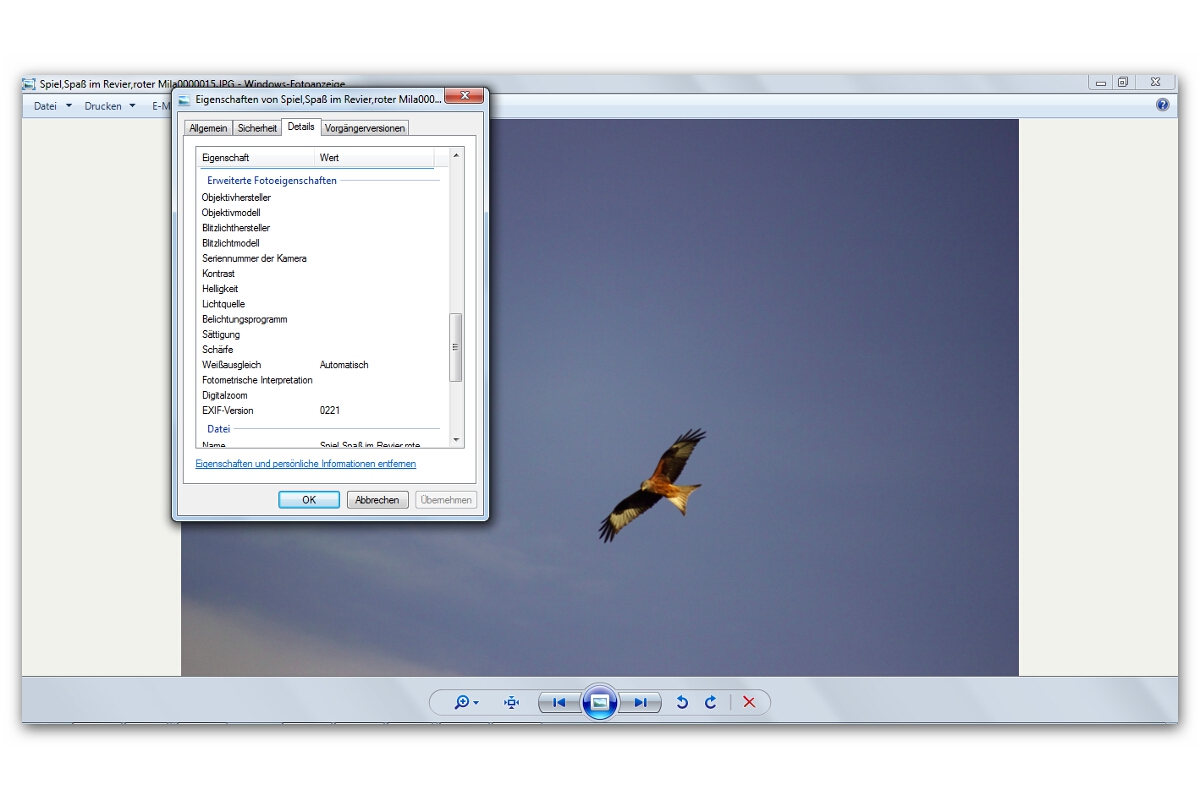Click the properties list scrollbar thumb
Image resolution: width=1200 pixels, height=800 pixels.
point(457,347)
